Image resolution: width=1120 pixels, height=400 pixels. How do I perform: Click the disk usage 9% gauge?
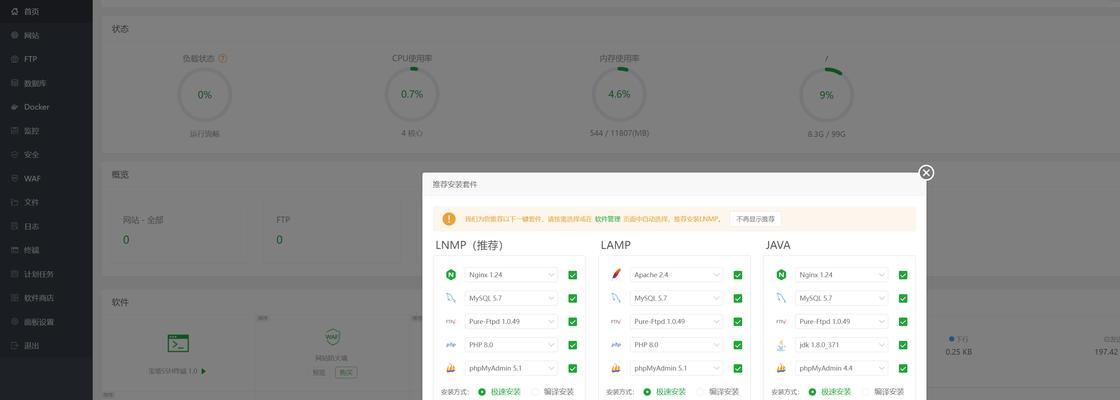(x=826, y=94)
